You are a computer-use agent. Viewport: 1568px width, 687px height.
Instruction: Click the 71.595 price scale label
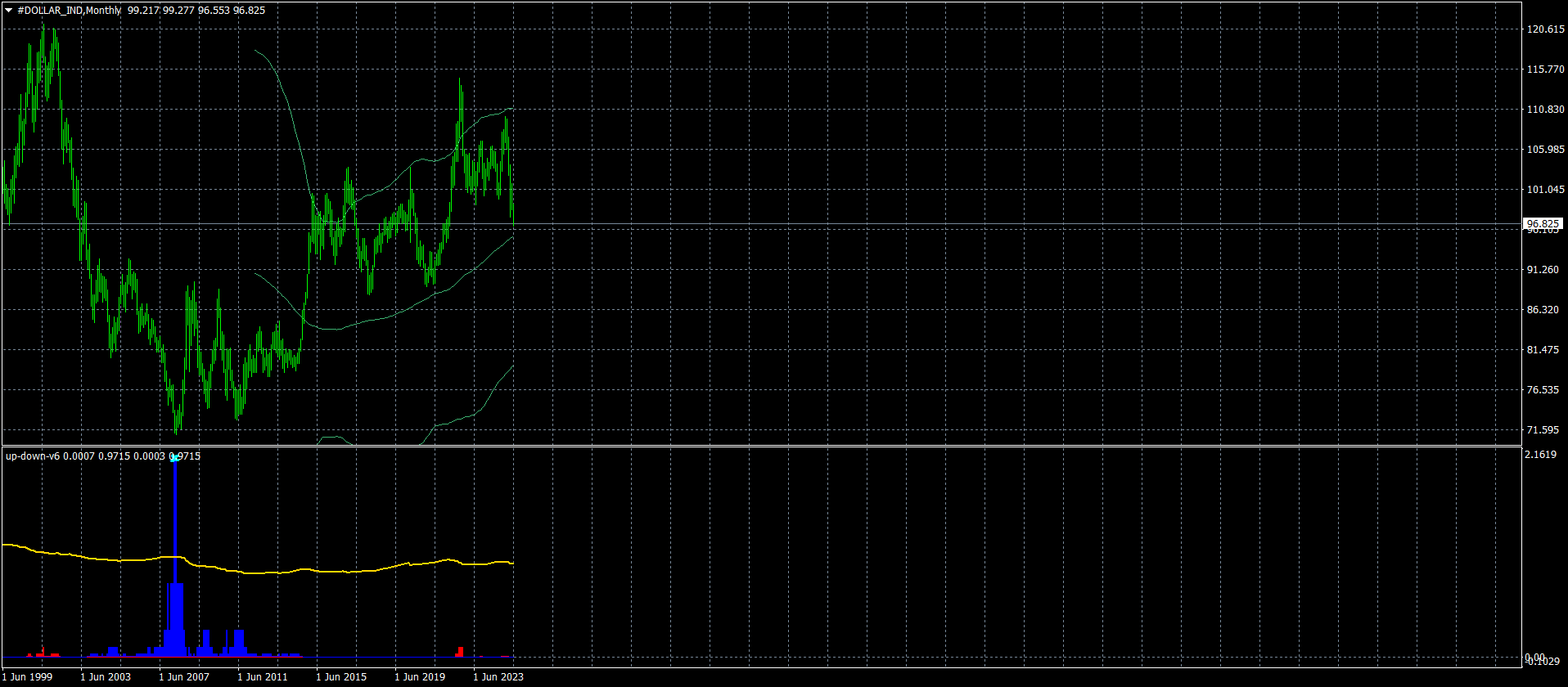[1543, 430]
